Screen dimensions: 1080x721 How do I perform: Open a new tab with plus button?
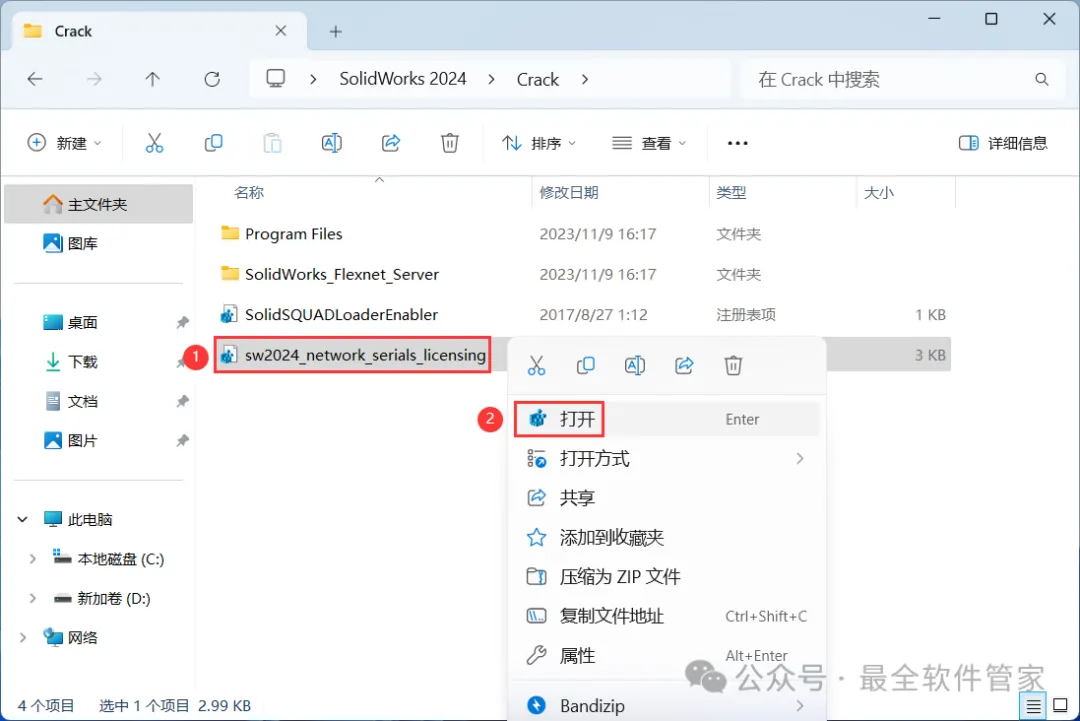pyautogui.click(x=335, y=32)
